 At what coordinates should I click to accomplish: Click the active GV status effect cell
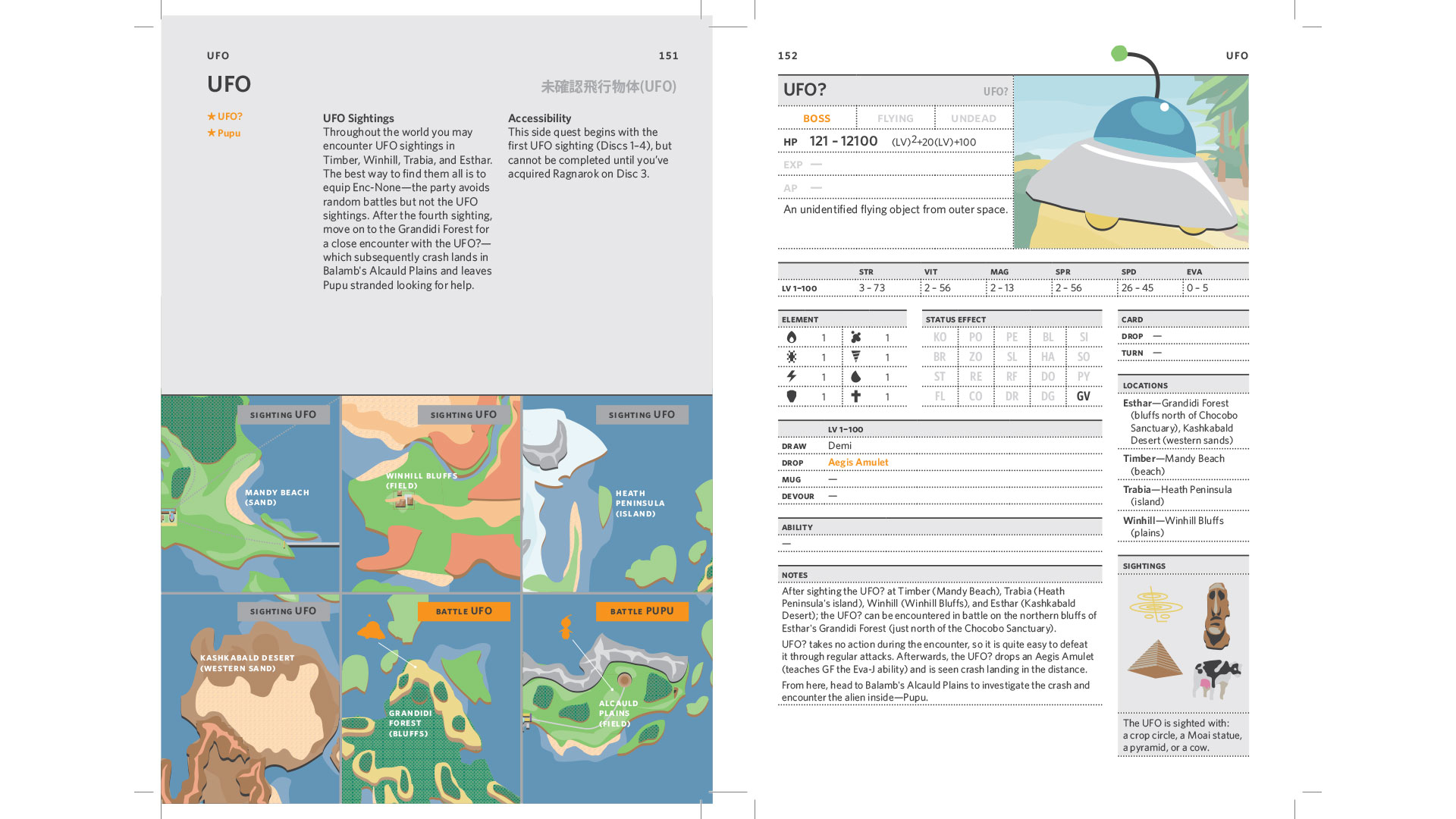pos(1084,396)
